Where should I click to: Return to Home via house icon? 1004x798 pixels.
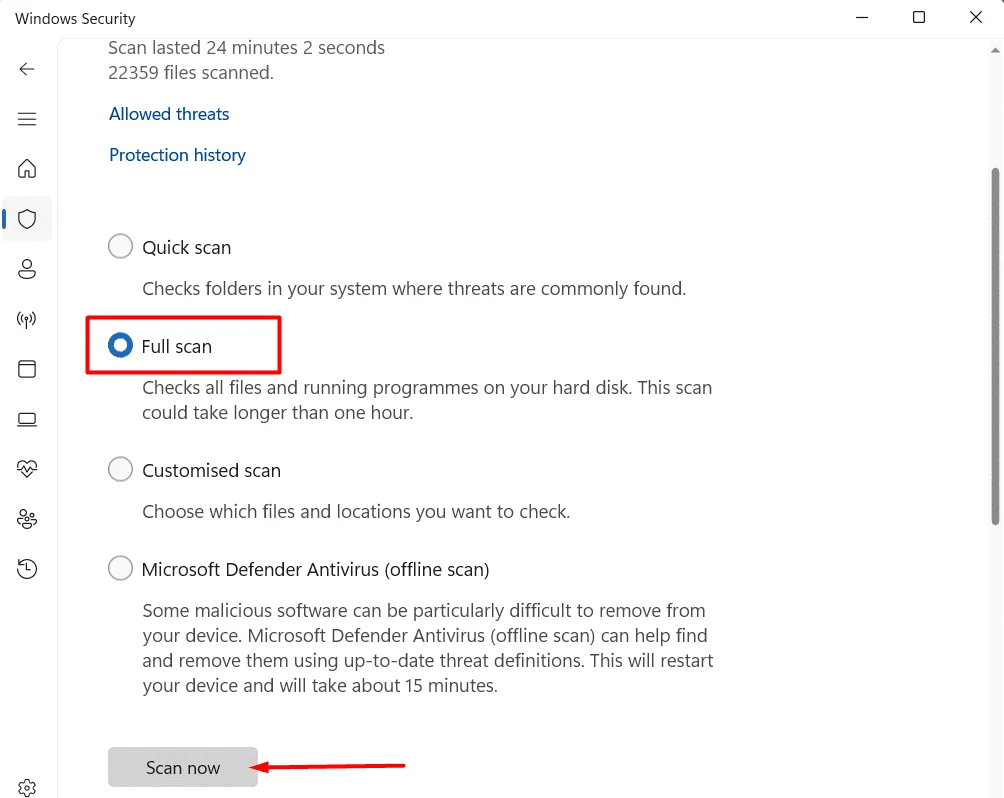(x=27, y=169)
